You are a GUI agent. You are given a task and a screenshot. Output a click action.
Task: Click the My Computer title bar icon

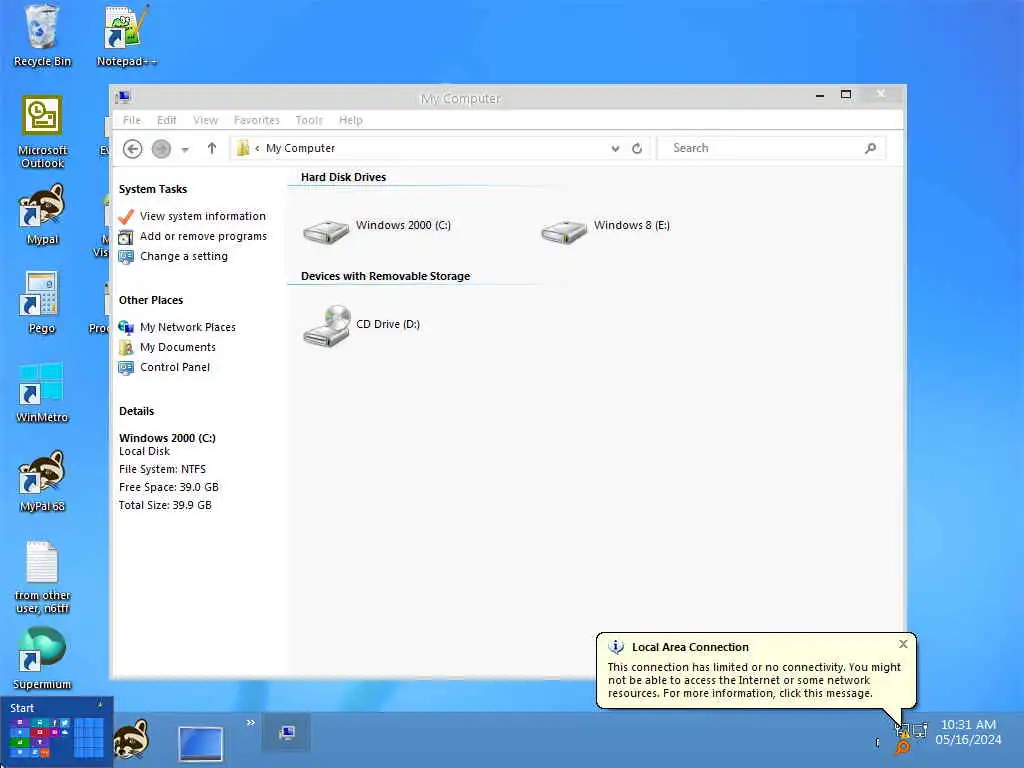(123, 98)
